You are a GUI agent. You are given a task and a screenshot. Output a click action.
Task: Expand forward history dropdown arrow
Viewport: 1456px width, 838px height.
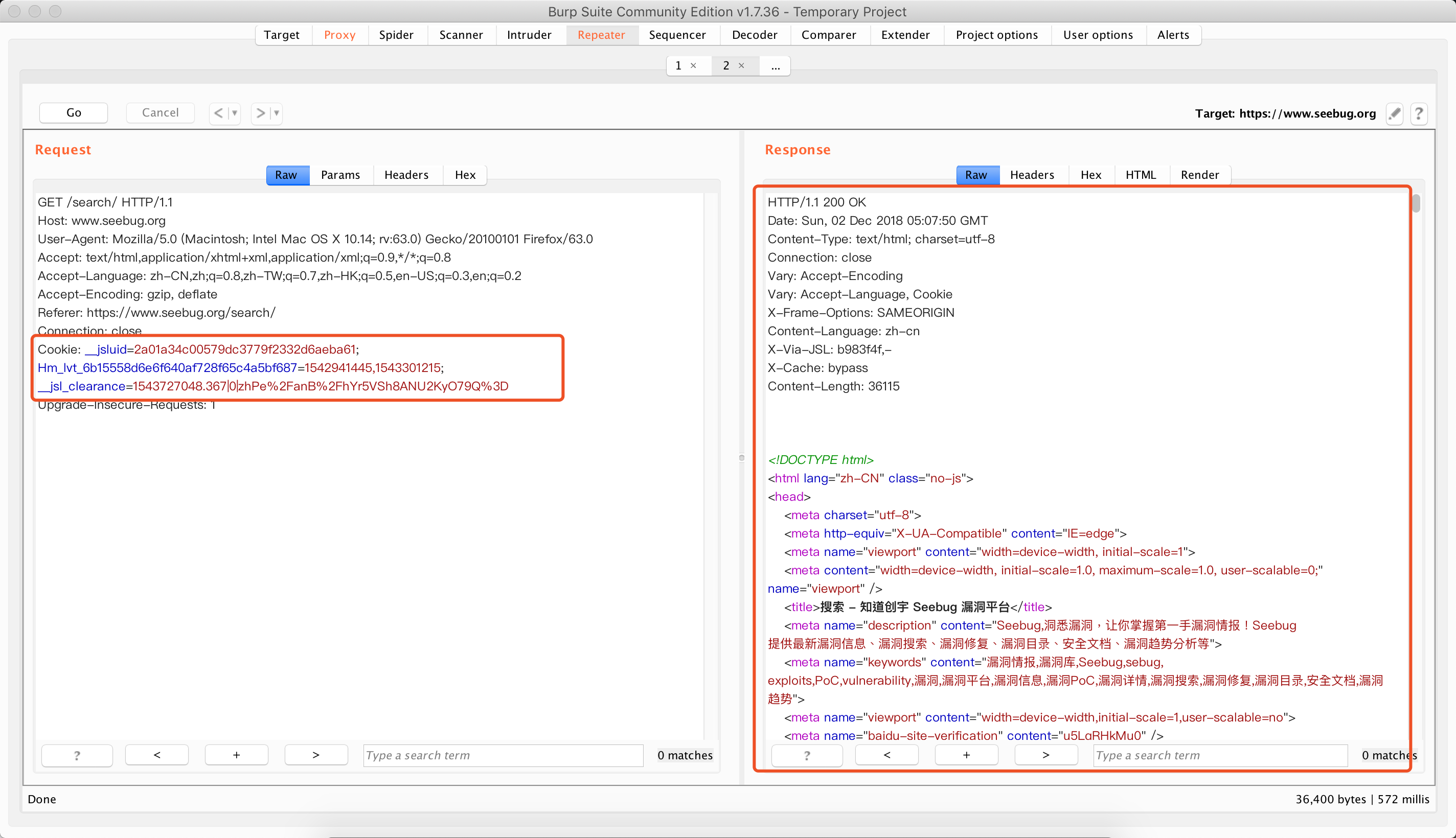pyautogui.click(x=277, y=113)
